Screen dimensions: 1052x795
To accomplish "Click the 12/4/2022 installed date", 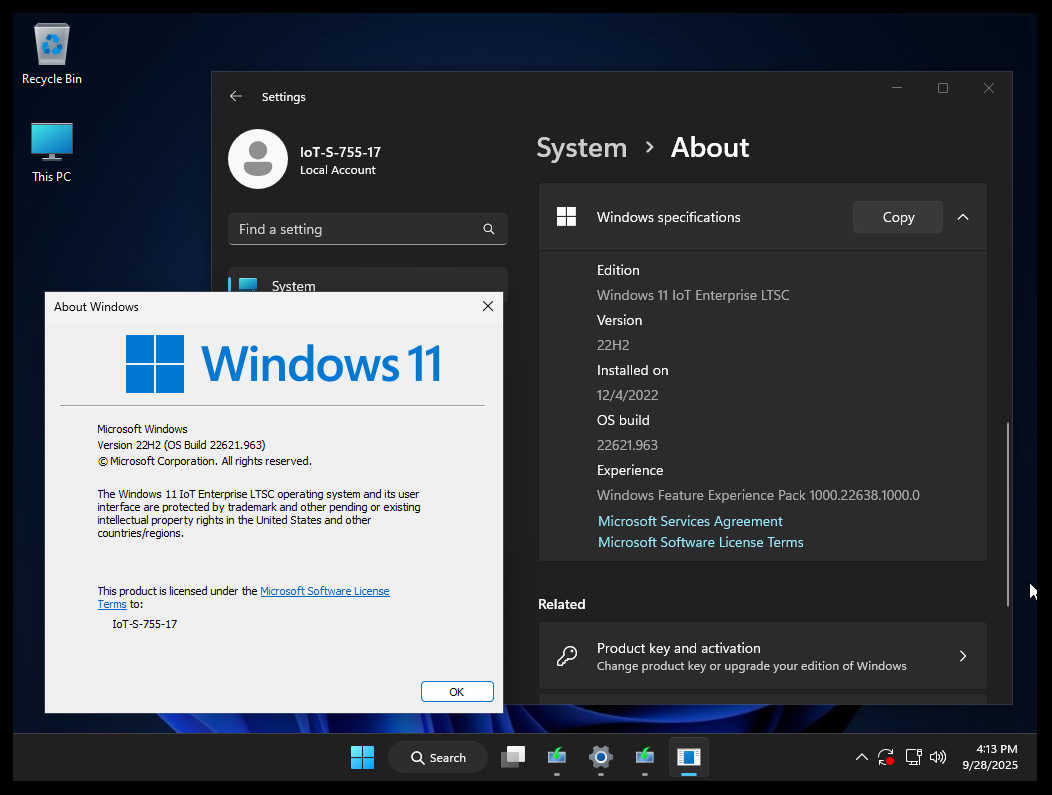I will pos(627,395).
